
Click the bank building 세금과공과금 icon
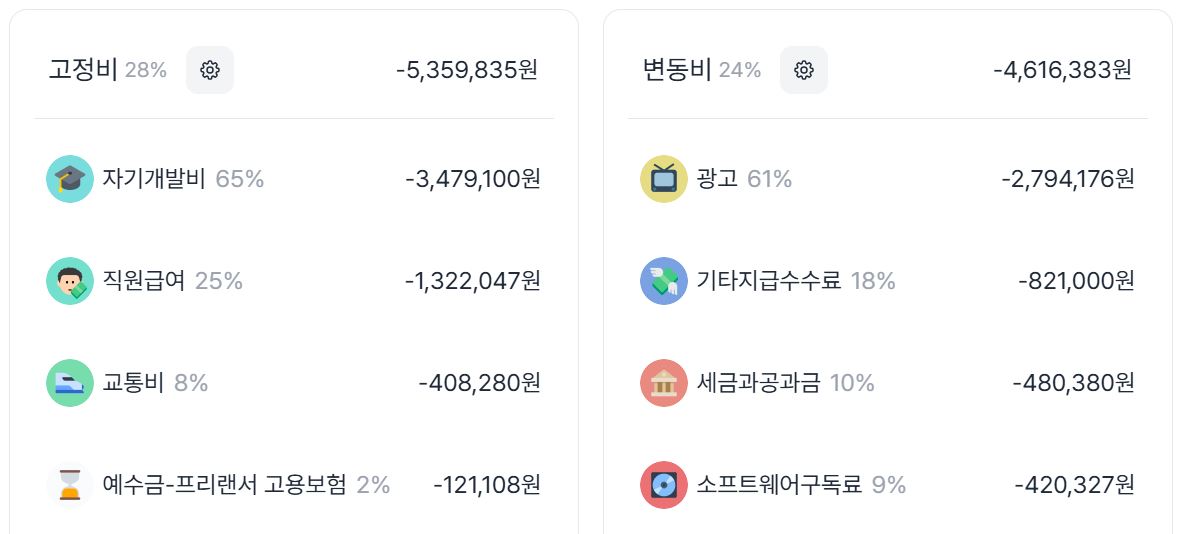664,383
